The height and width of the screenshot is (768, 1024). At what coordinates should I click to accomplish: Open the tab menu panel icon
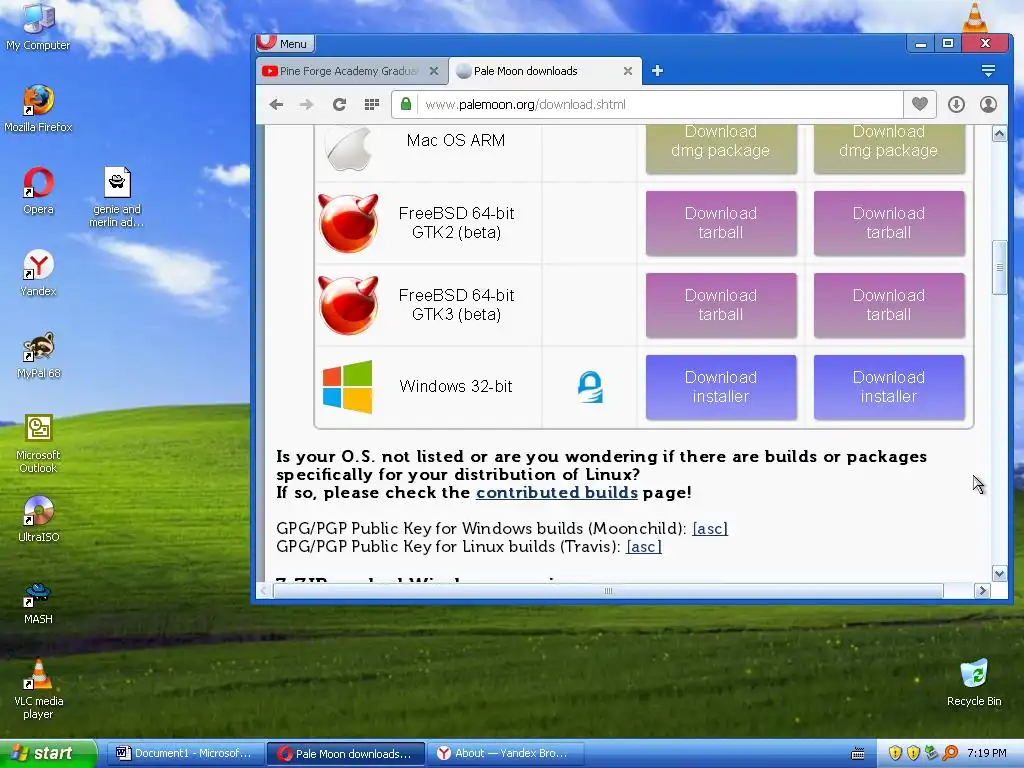click(x=988, y=71)
